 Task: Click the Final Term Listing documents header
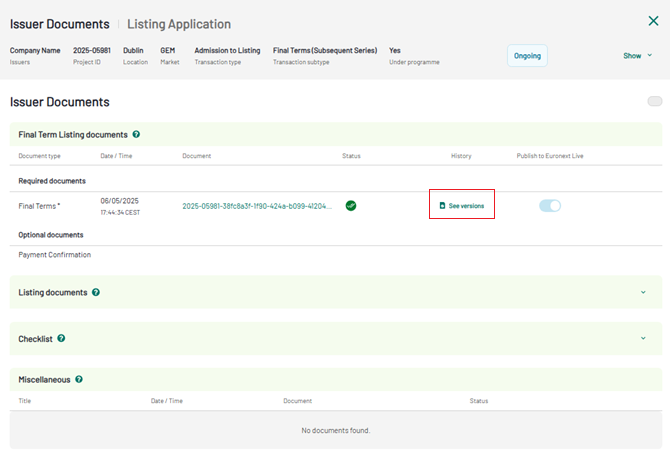(x=73, y=135)
